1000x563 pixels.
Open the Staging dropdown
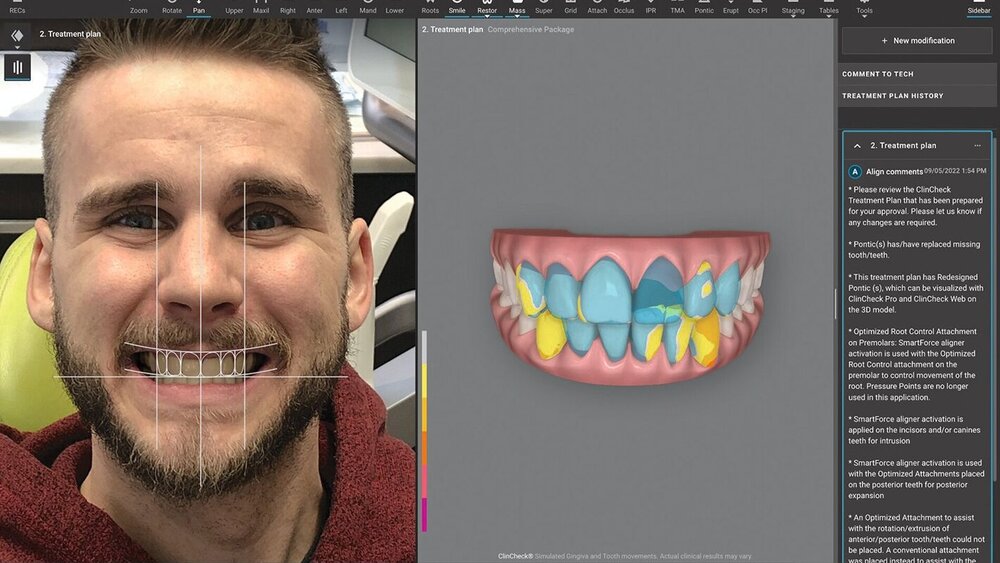792,9
